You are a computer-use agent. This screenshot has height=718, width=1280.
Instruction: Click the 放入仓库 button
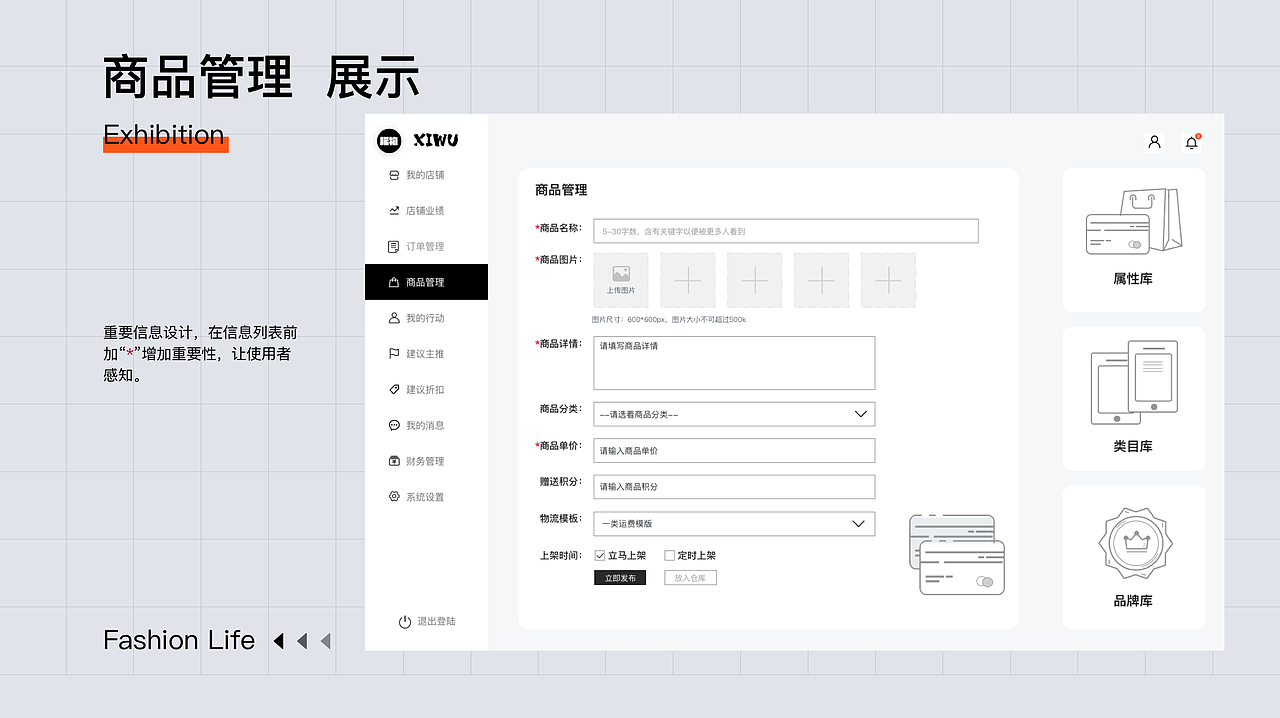(x=691, y=577)
